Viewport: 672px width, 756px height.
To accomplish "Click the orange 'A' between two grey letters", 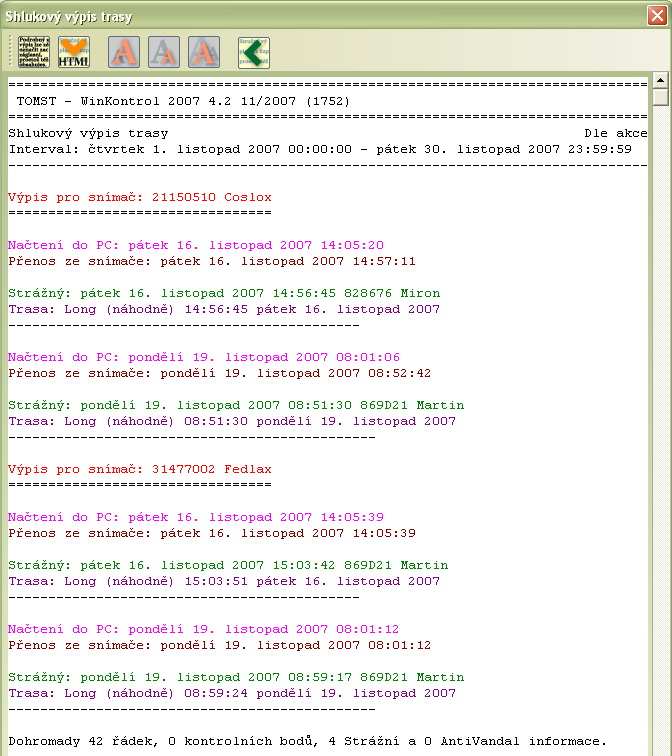I will coord(204,52).
